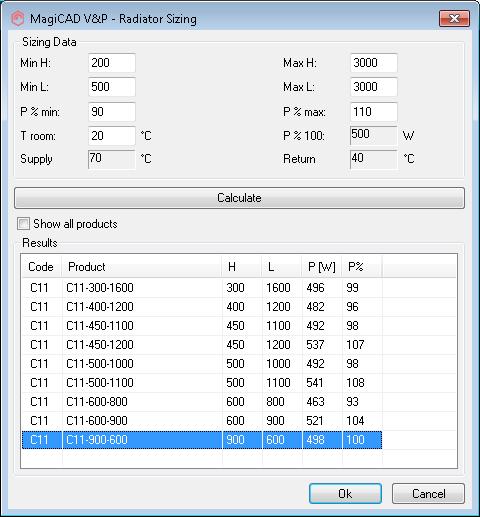This screenshot has width=480, height=517.
Task: Click the 498 power value cell
Action: pos(322,440)
